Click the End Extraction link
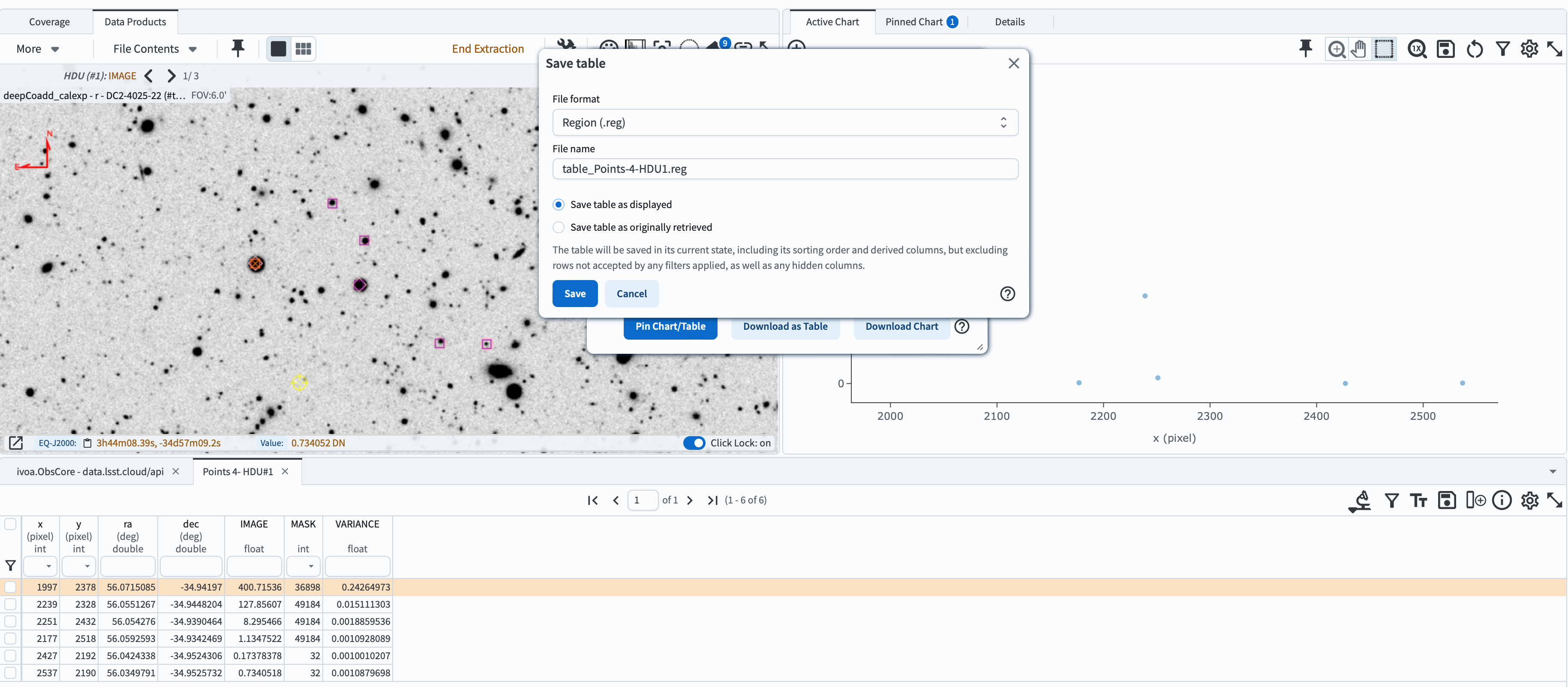 pyautogui.click(x=487, y=49)
